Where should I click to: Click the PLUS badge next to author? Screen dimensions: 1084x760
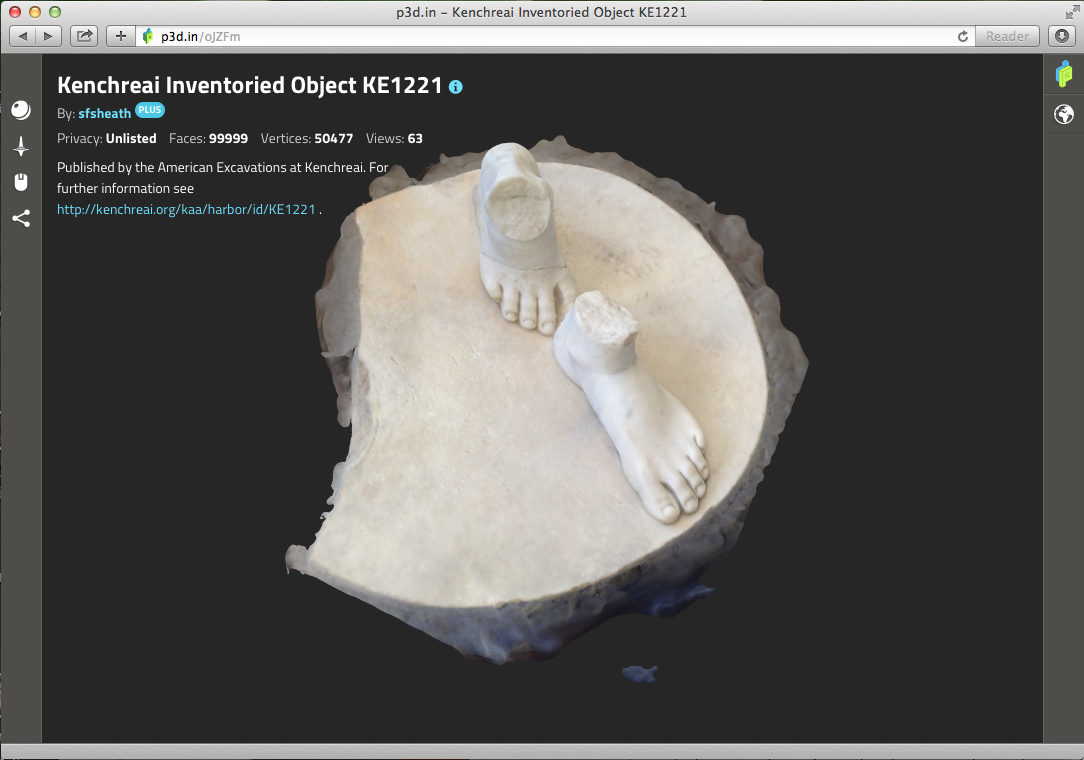(x=150, y=111)
